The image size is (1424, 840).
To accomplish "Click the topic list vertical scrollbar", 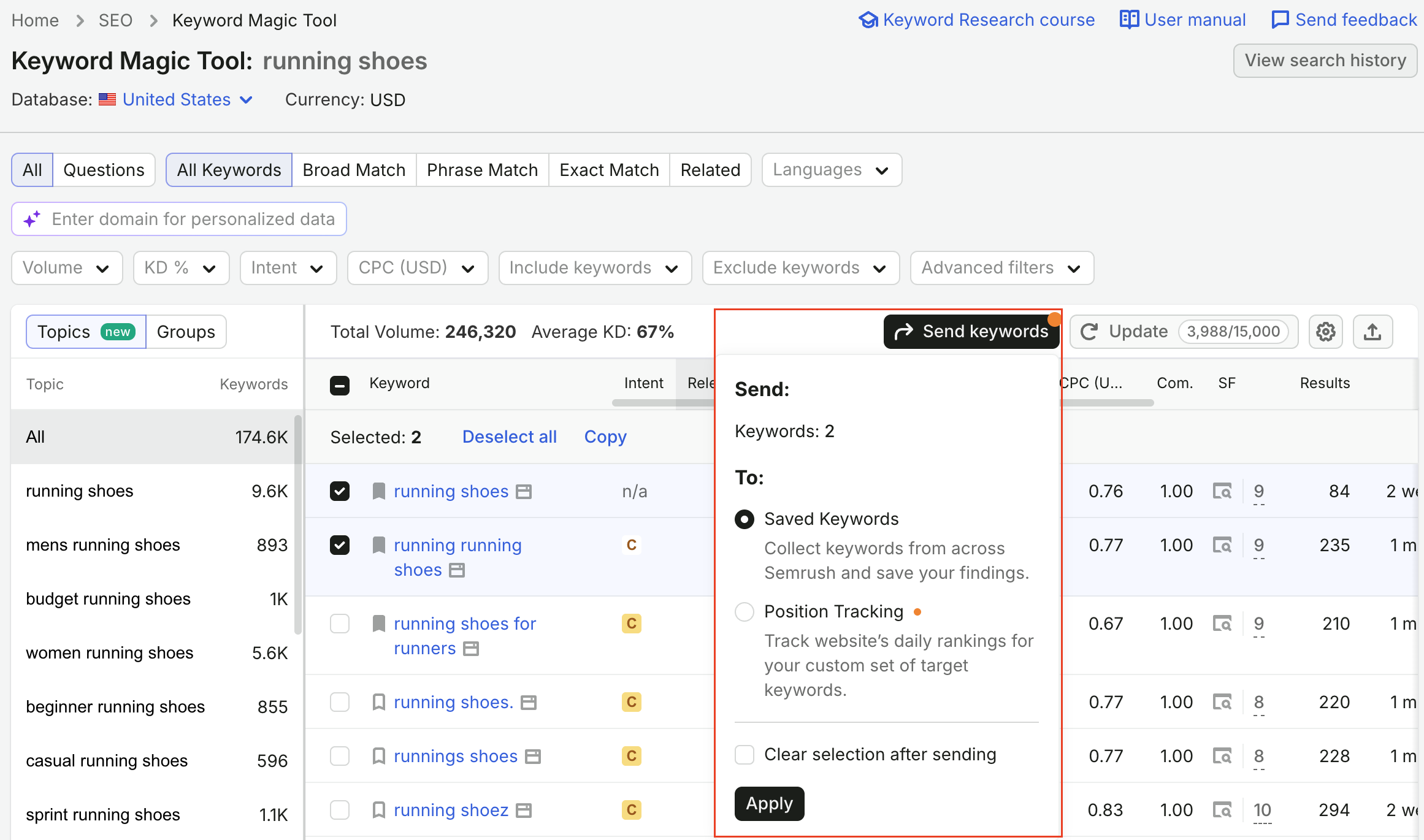I will pos(298,524).
